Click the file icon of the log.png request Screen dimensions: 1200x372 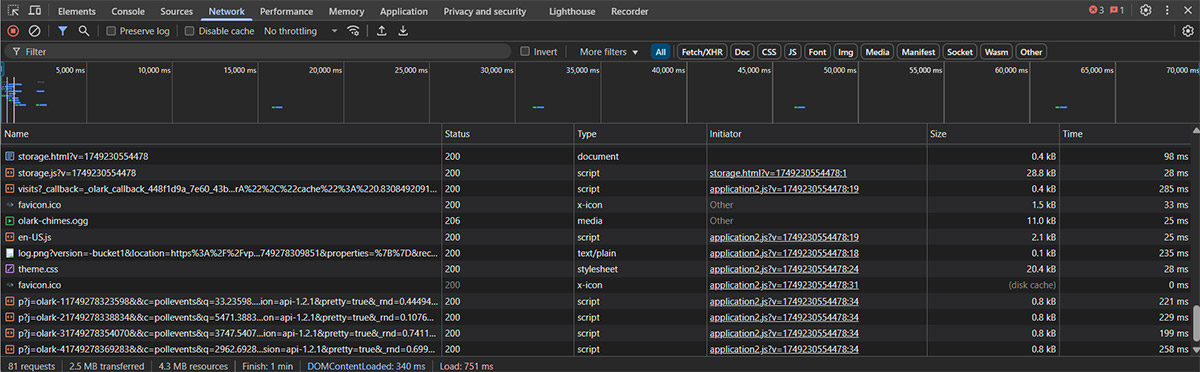pyautogui.click(x=10, y=253)
